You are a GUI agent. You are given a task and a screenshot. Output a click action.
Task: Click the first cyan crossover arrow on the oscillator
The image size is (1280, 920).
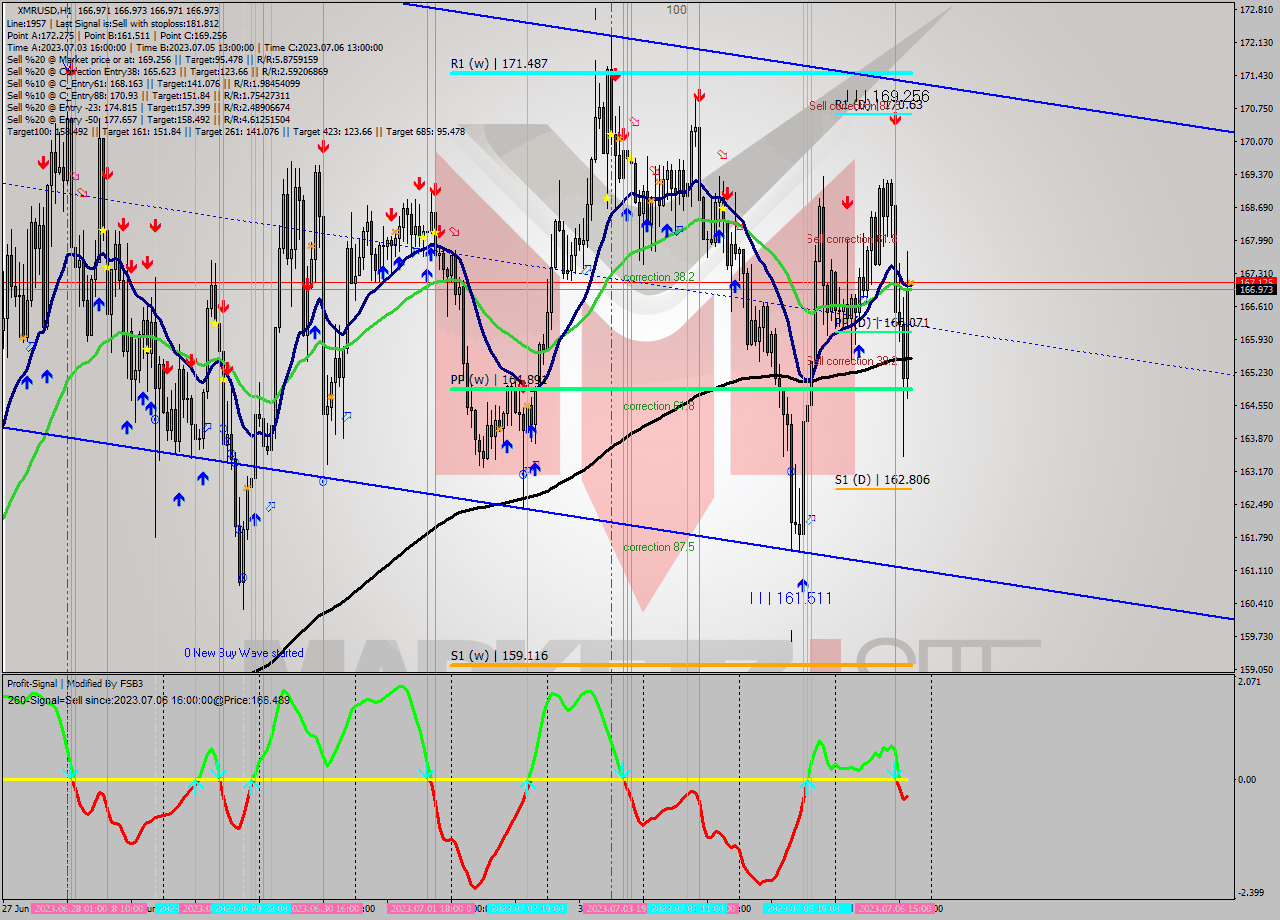click(x=68, y=773)
